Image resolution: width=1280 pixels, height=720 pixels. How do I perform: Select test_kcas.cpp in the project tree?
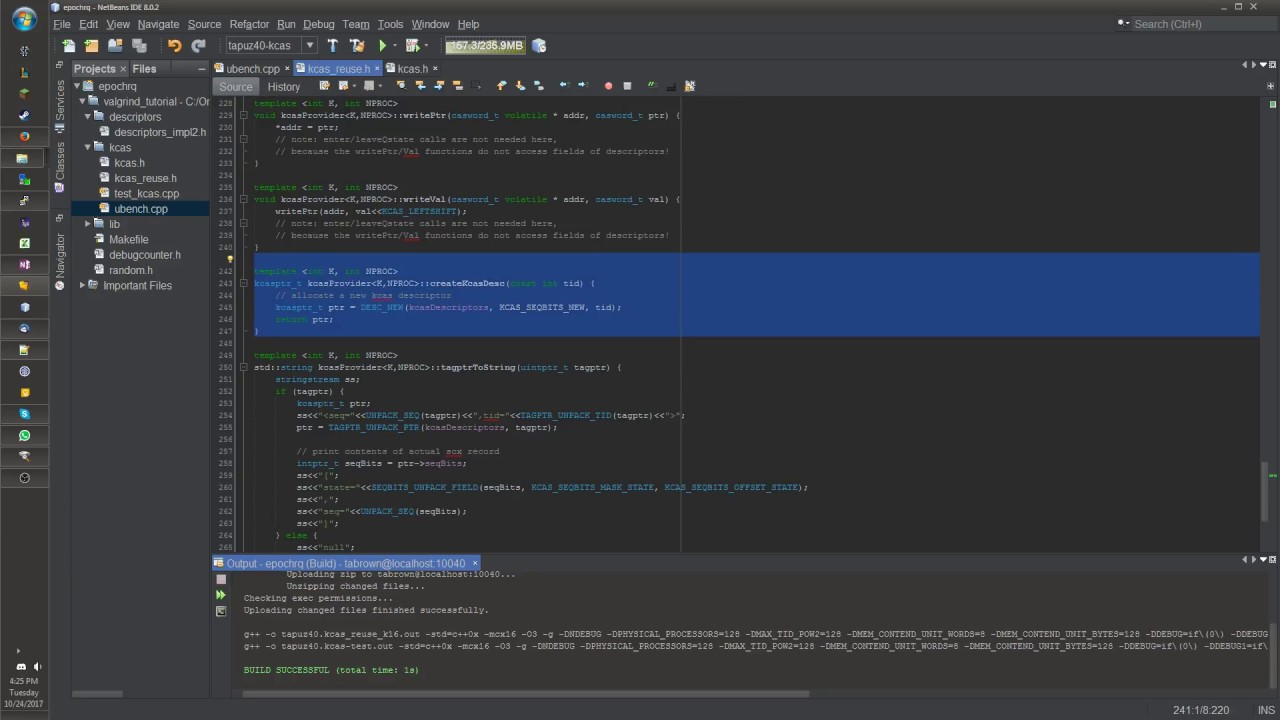click(146, 194)
